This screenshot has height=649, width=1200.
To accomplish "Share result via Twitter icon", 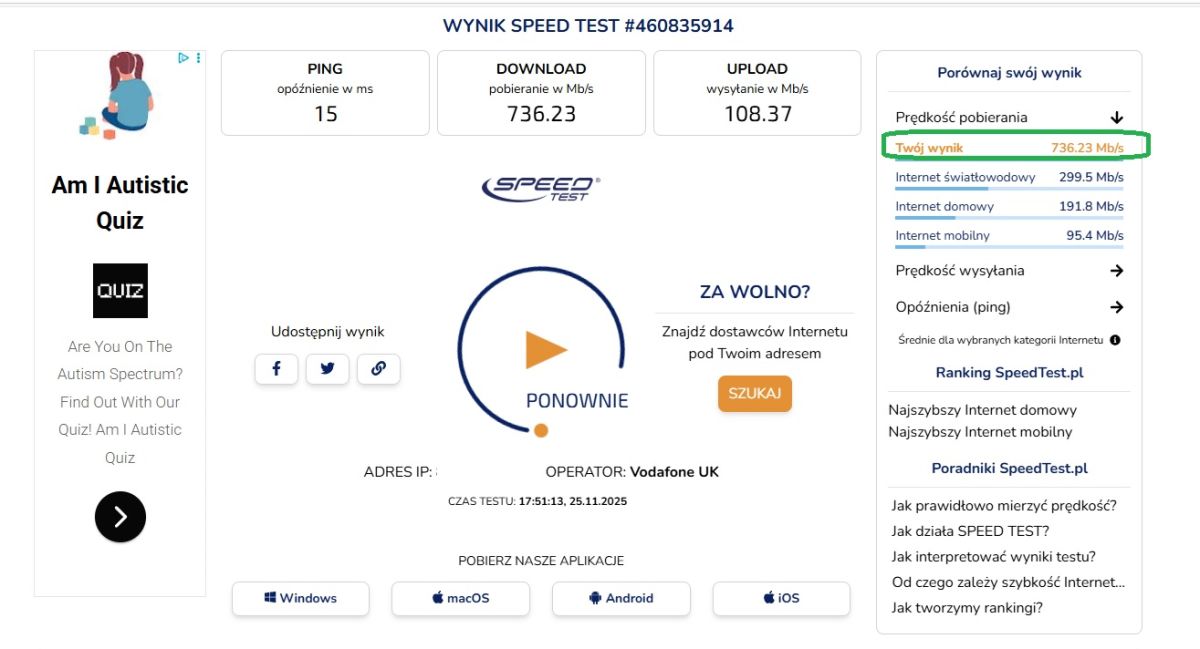I will coord(327,368).
